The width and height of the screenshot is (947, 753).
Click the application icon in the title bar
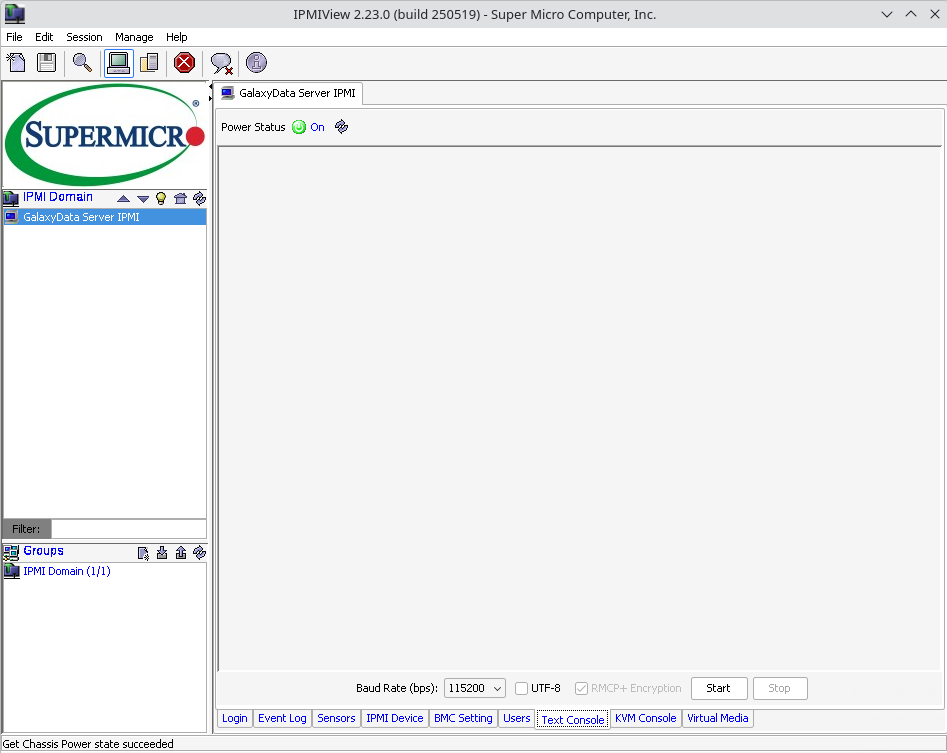[x=14, y=14]
